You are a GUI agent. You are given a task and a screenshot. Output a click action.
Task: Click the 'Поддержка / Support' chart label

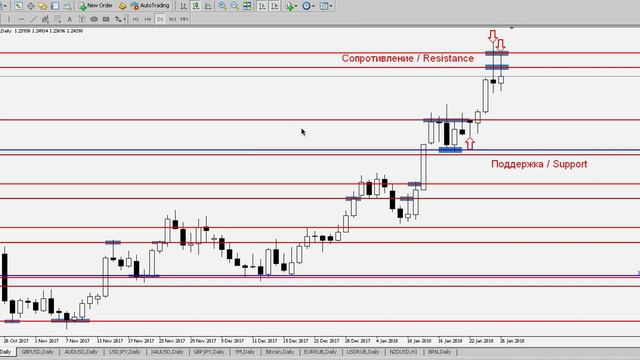(539, 164)
